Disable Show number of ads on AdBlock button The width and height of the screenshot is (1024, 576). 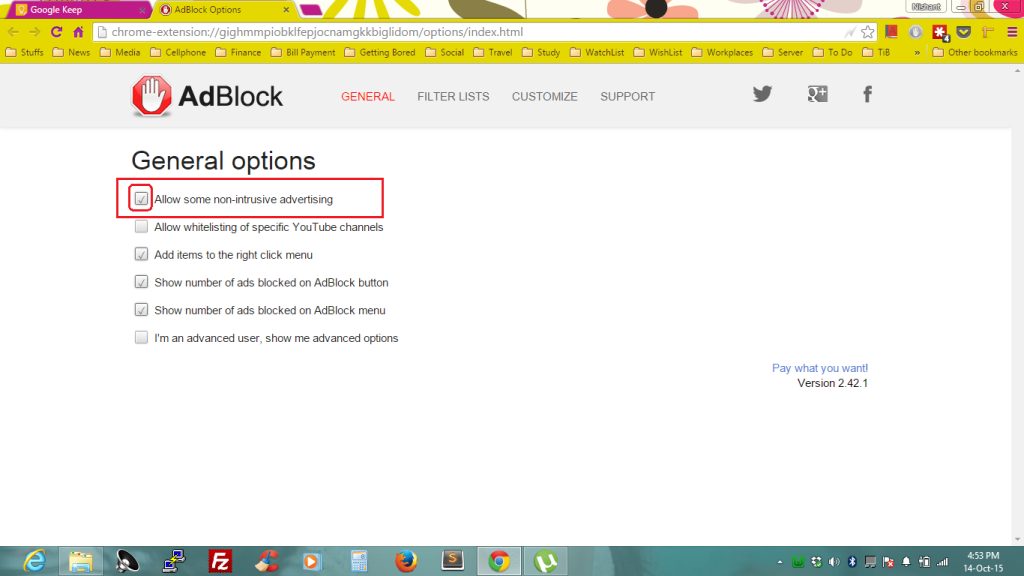(141, 283)
